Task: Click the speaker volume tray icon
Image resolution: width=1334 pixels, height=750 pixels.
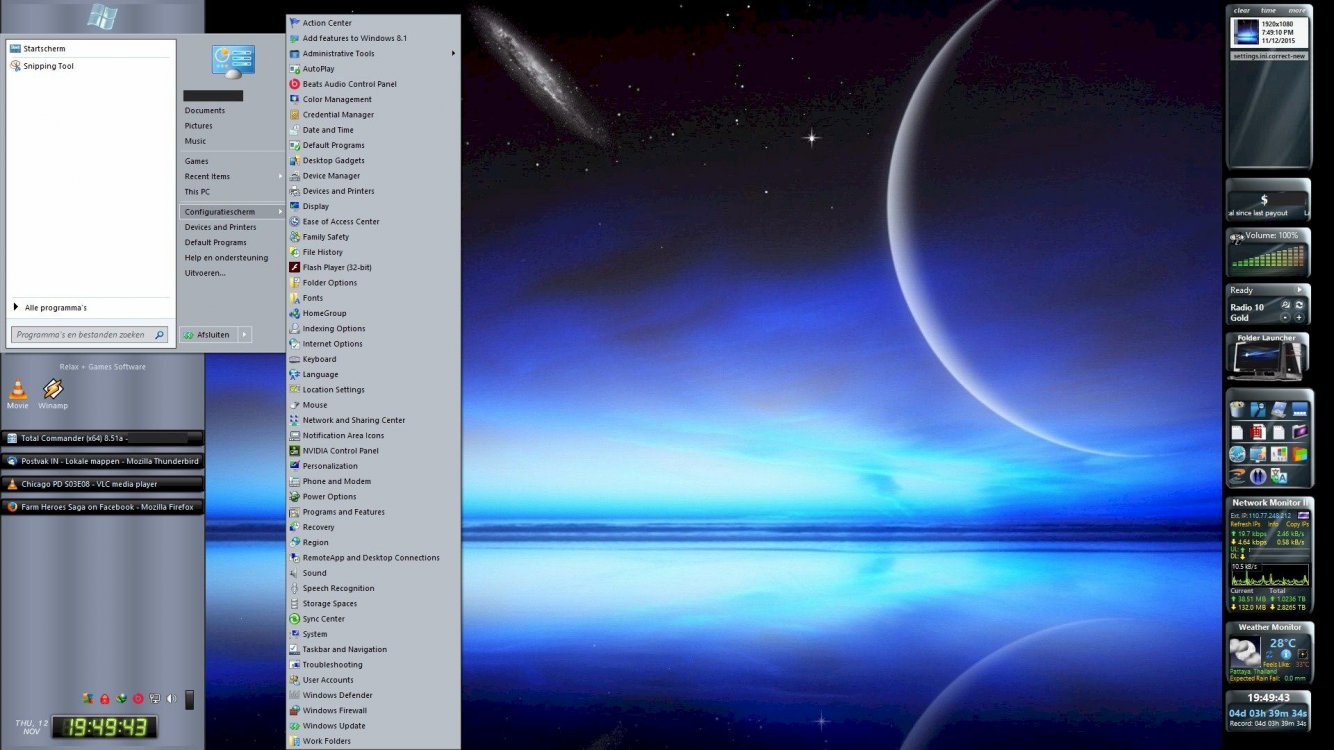Action: pyautogui.click(x=171, y=698)
